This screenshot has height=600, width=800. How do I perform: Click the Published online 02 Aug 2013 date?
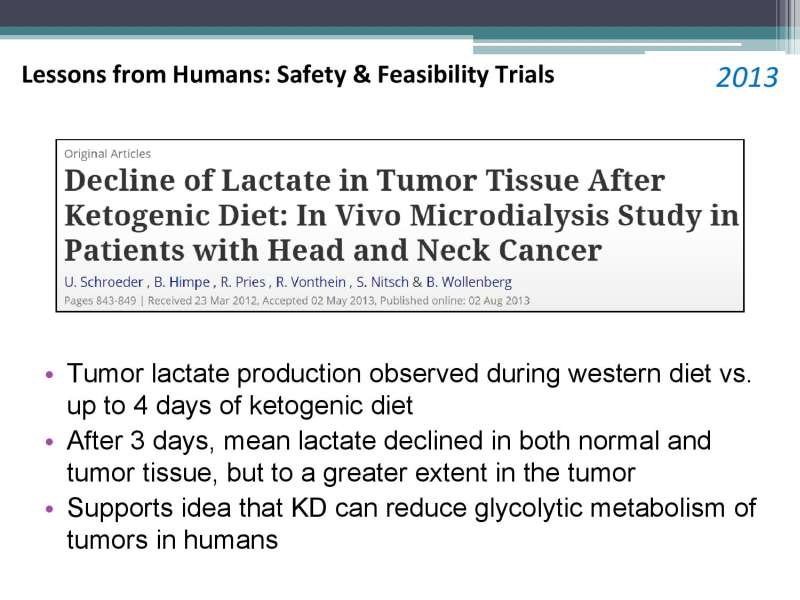pyautogui.click(x=455, y=301)
